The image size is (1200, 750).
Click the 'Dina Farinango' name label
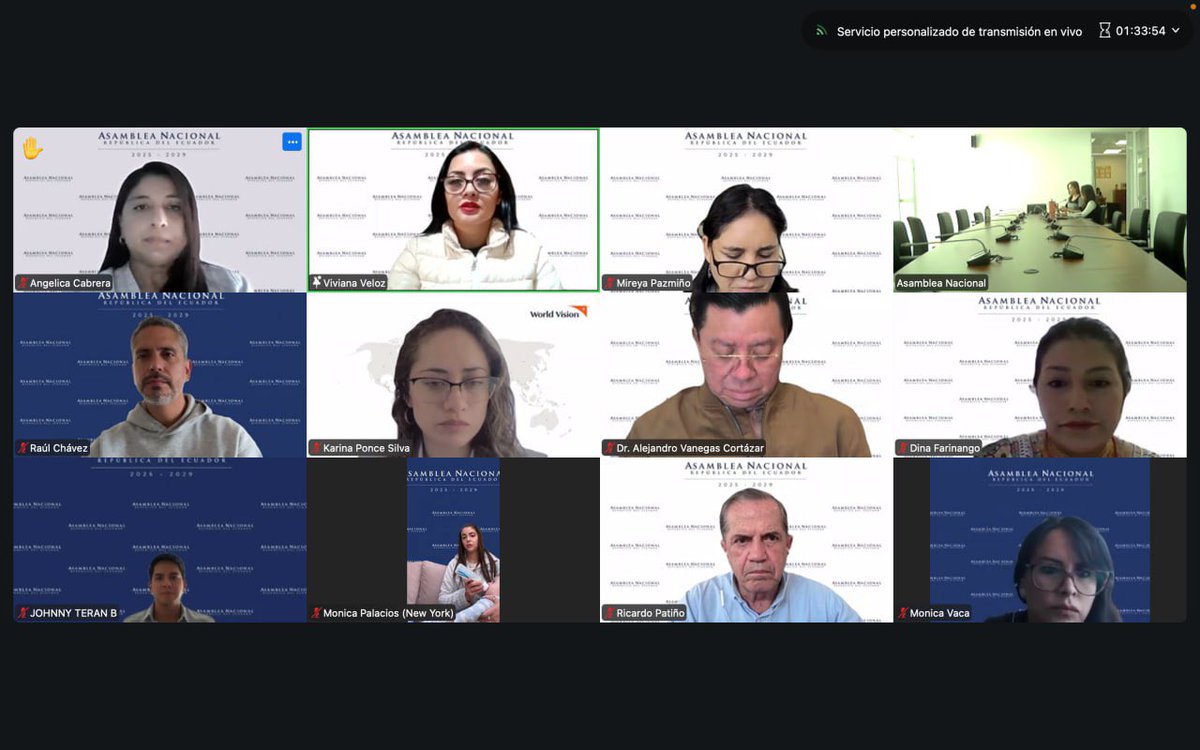tap(946, 448)
